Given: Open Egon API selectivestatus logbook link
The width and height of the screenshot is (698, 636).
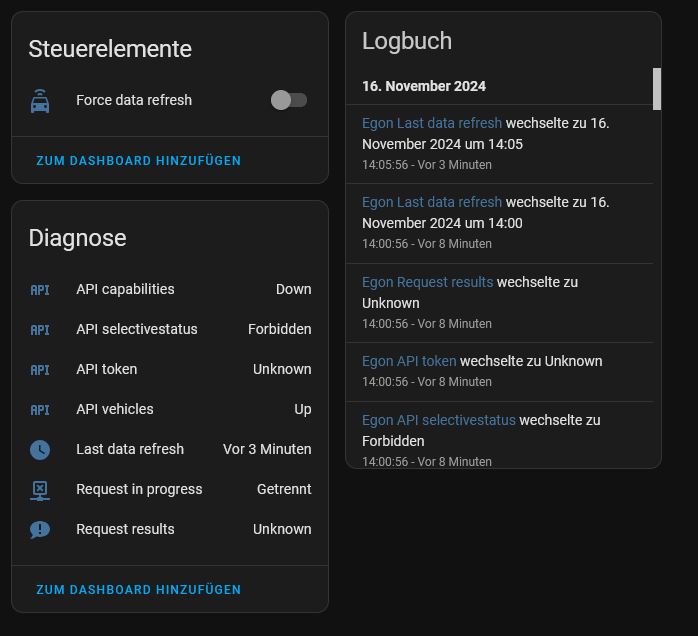Looking at the screenshot, I should 439,420.
